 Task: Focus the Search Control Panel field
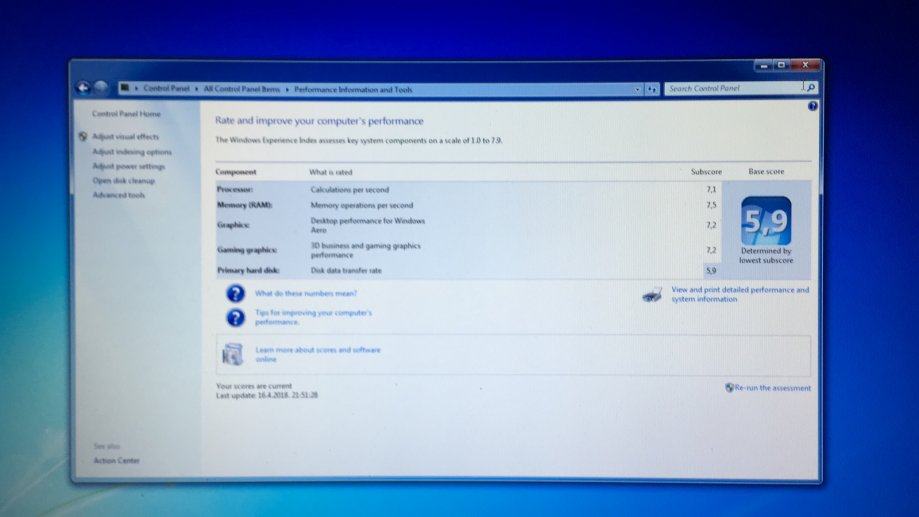(x=734, y=89)
